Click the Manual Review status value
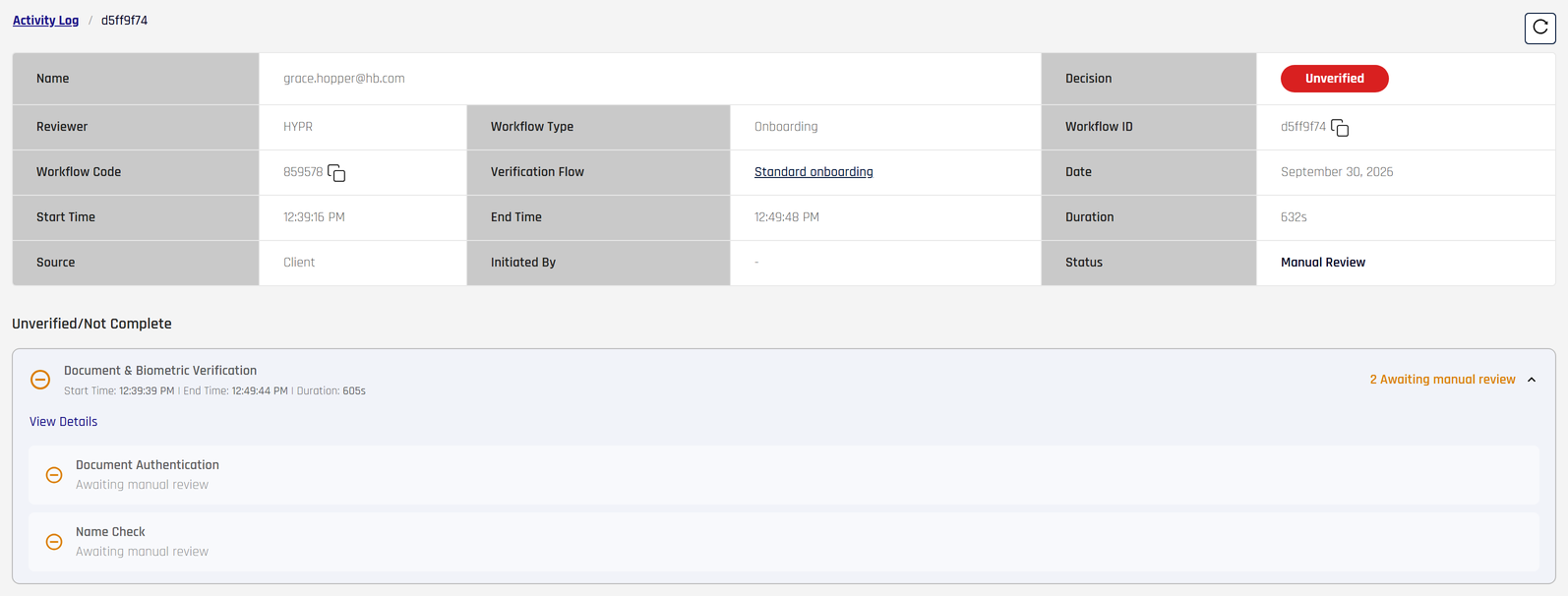This screenshot has height=596, width=1568. tap(1322, 263)
